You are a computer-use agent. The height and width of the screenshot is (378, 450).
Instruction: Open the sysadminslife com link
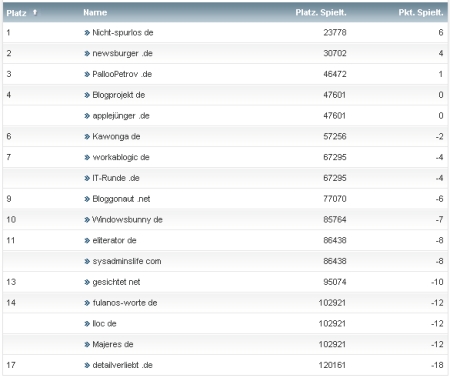(127, 261)
